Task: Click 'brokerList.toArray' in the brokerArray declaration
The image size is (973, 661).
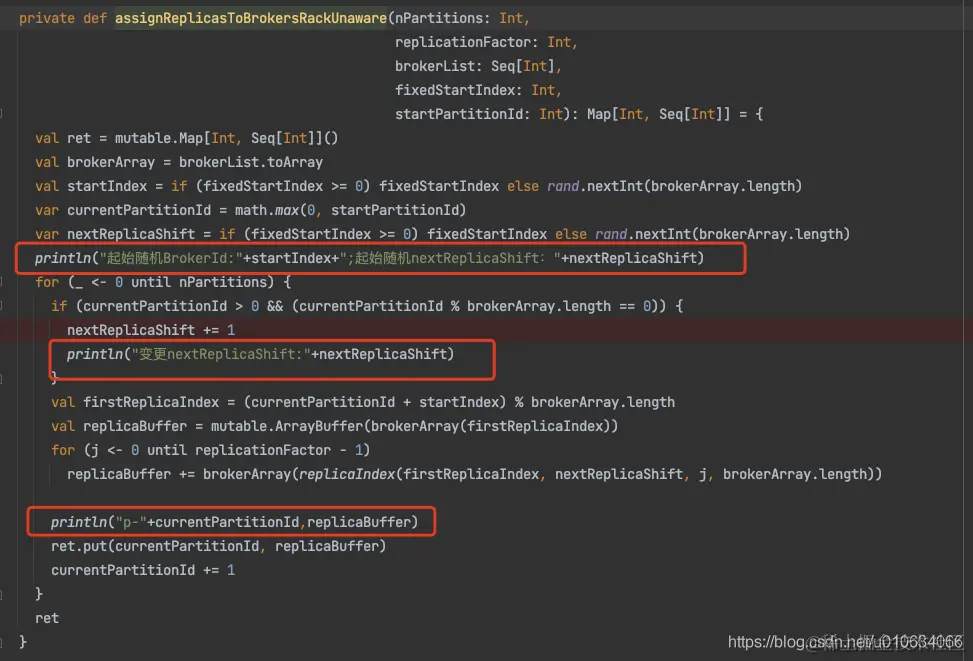Action: point(251,162)
